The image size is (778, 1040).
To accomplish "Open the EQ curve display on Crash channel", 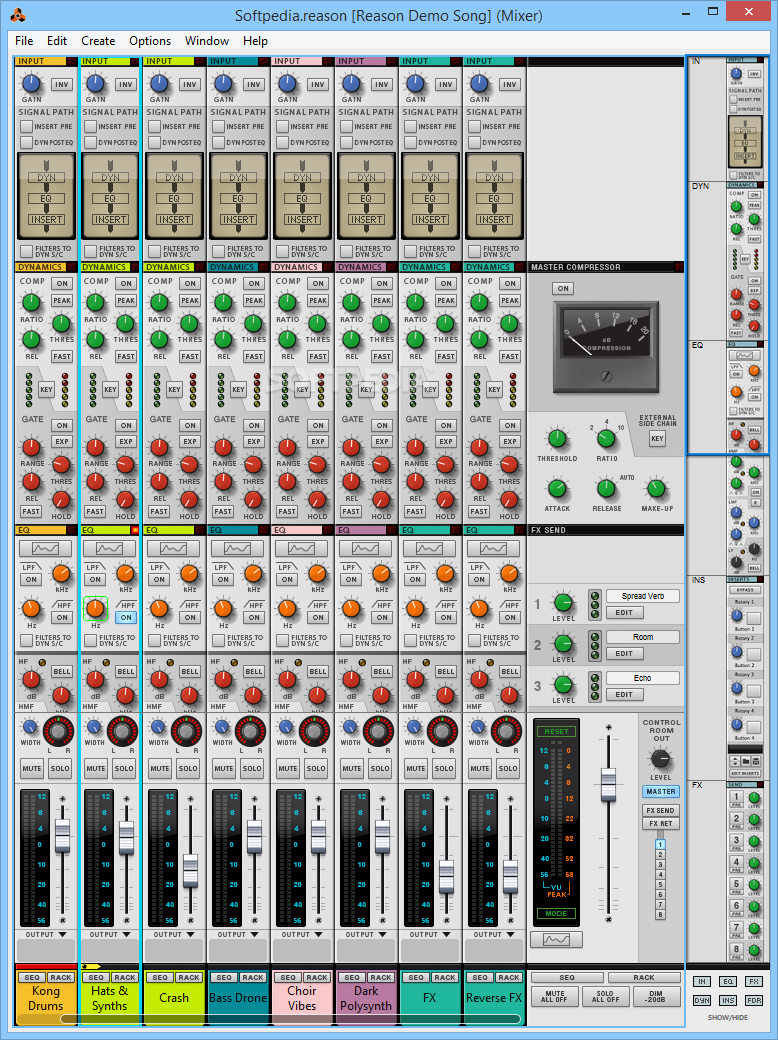I will [x=173, y=548].
